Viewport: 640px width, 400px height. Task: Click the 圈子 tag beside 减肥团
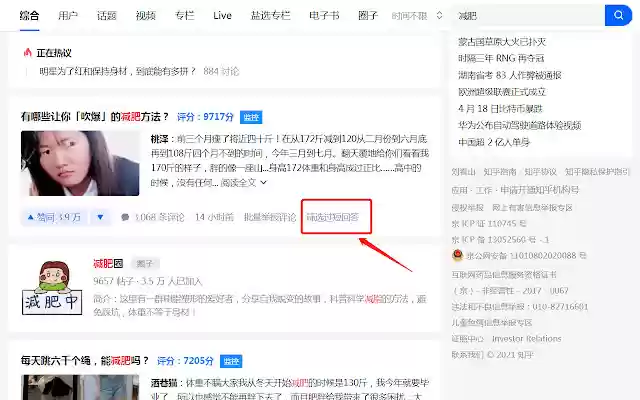[145, 264]
